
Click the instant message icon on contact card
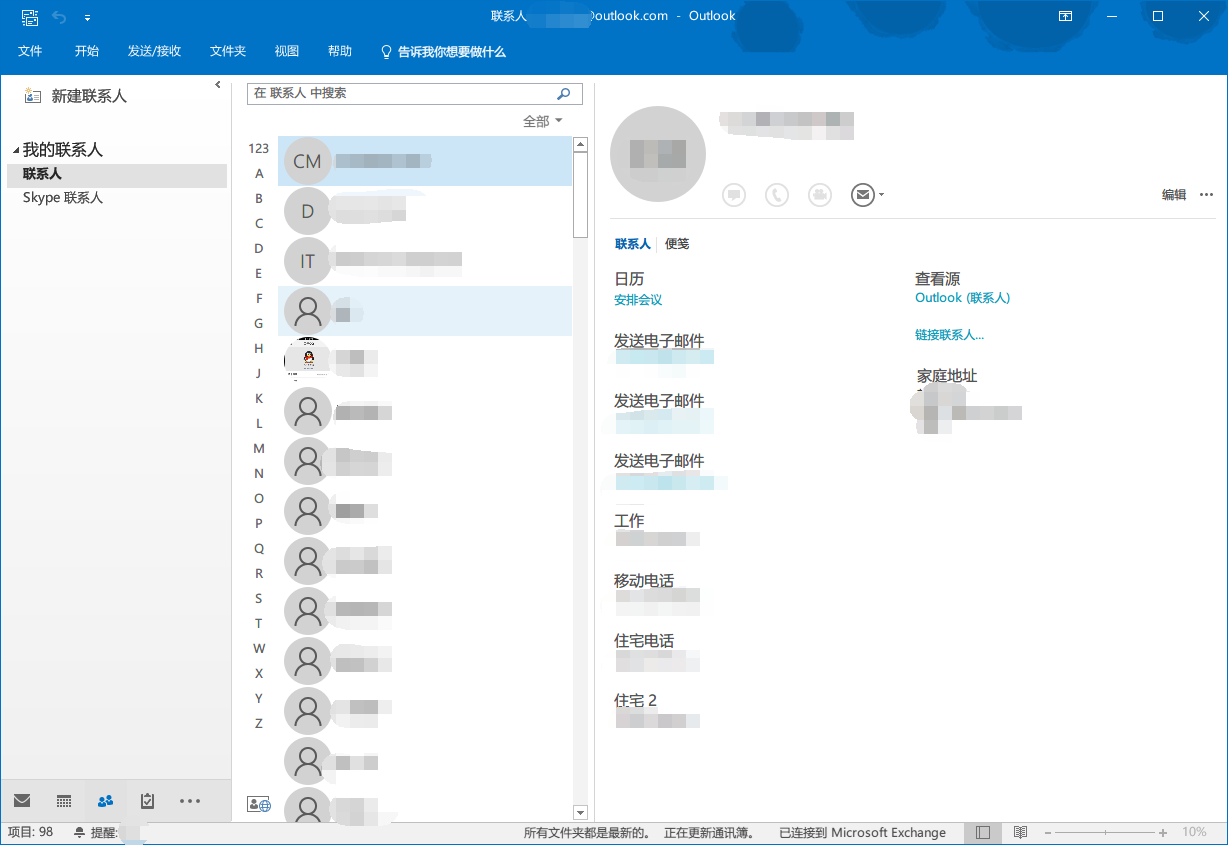tap(734, 195)
